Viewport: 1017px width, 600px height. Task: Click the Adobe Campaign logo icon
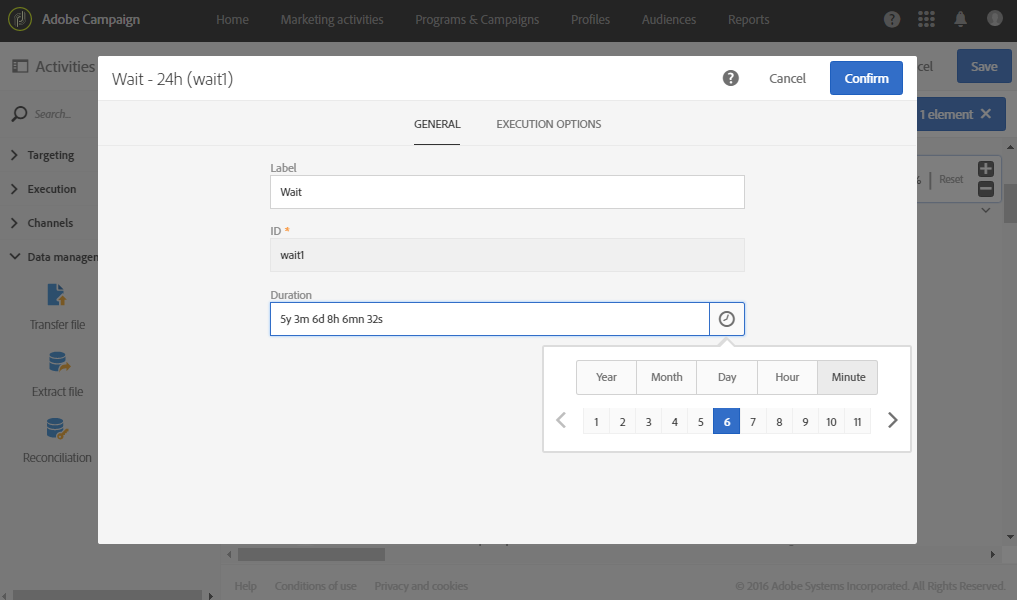pyautogui.click(x=20, y=20)
